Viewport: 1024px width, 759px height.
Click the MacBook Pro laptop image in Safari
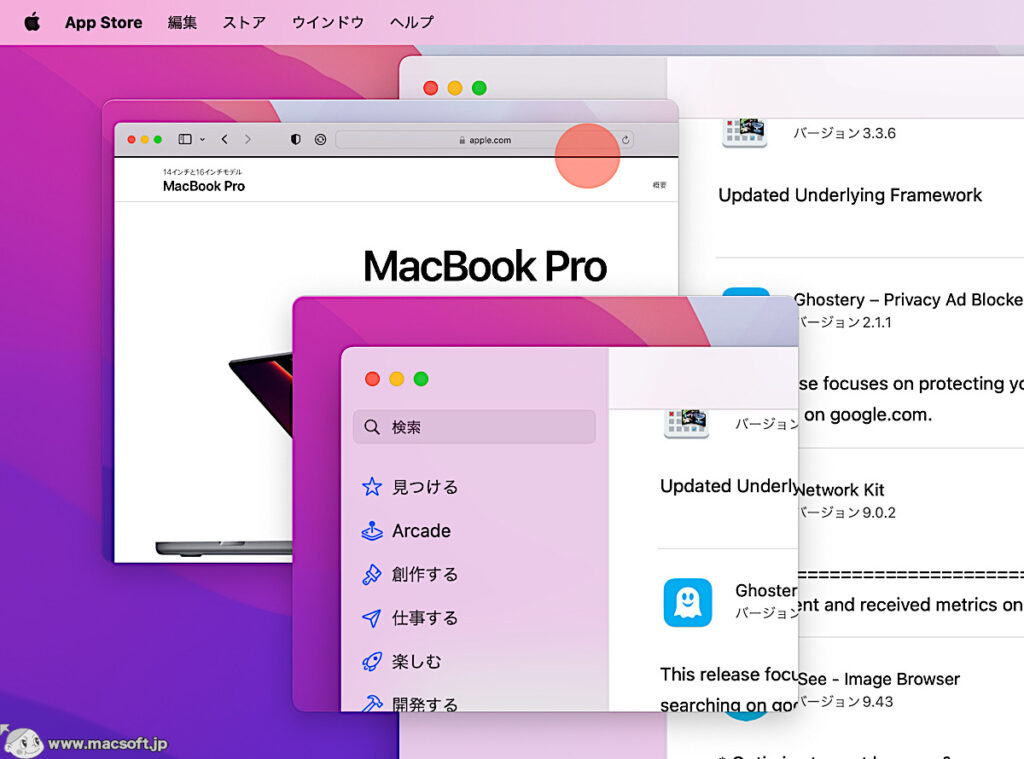223,456
